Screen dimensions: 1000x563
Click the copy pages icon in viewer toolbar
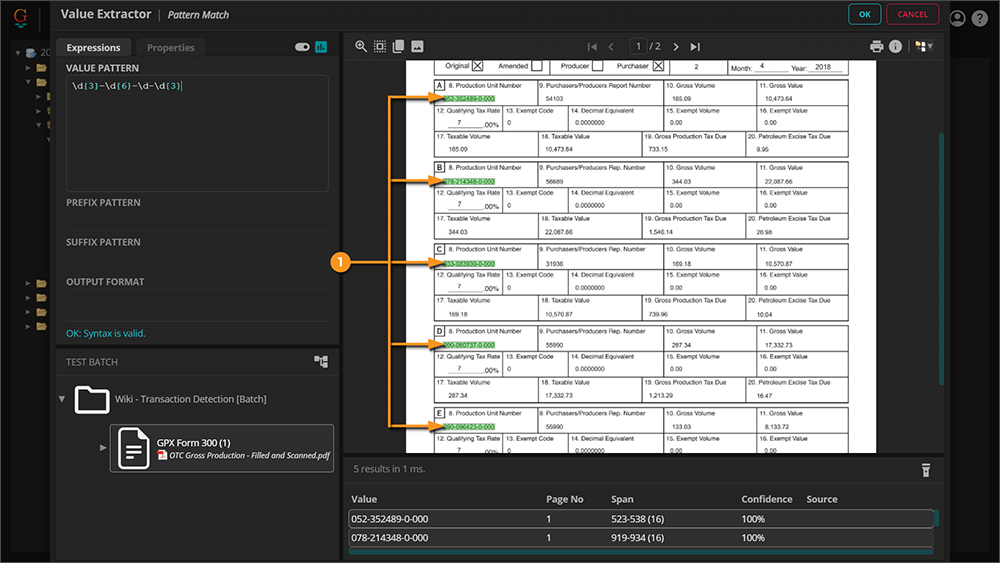click(398, 47)
